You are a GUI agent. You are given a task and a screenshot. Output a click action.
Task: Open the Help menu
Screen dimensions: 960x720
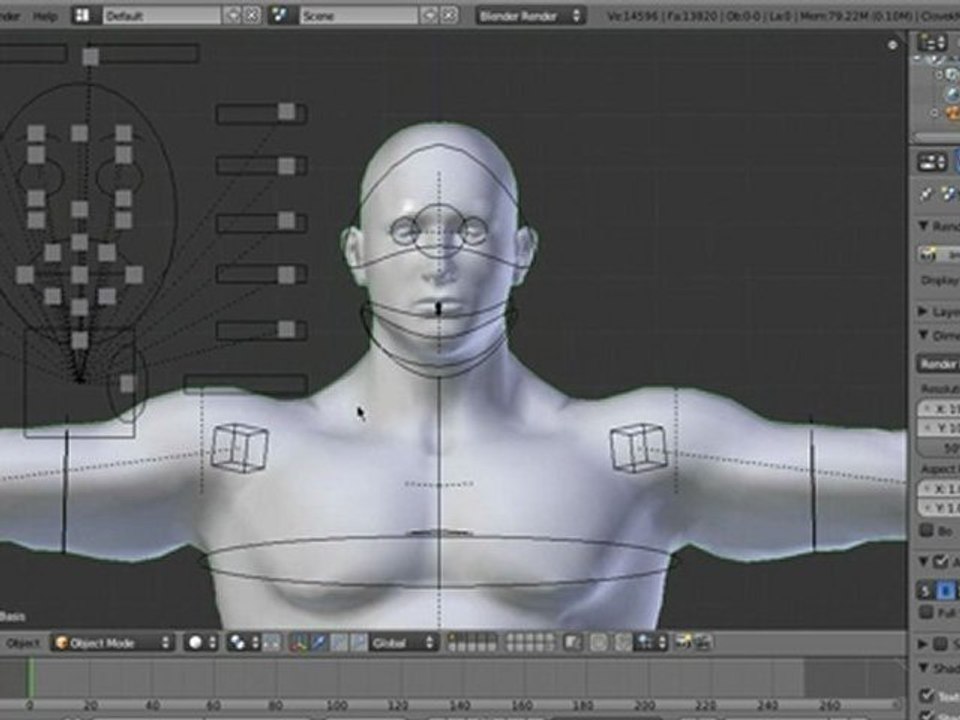pos(45,16)
